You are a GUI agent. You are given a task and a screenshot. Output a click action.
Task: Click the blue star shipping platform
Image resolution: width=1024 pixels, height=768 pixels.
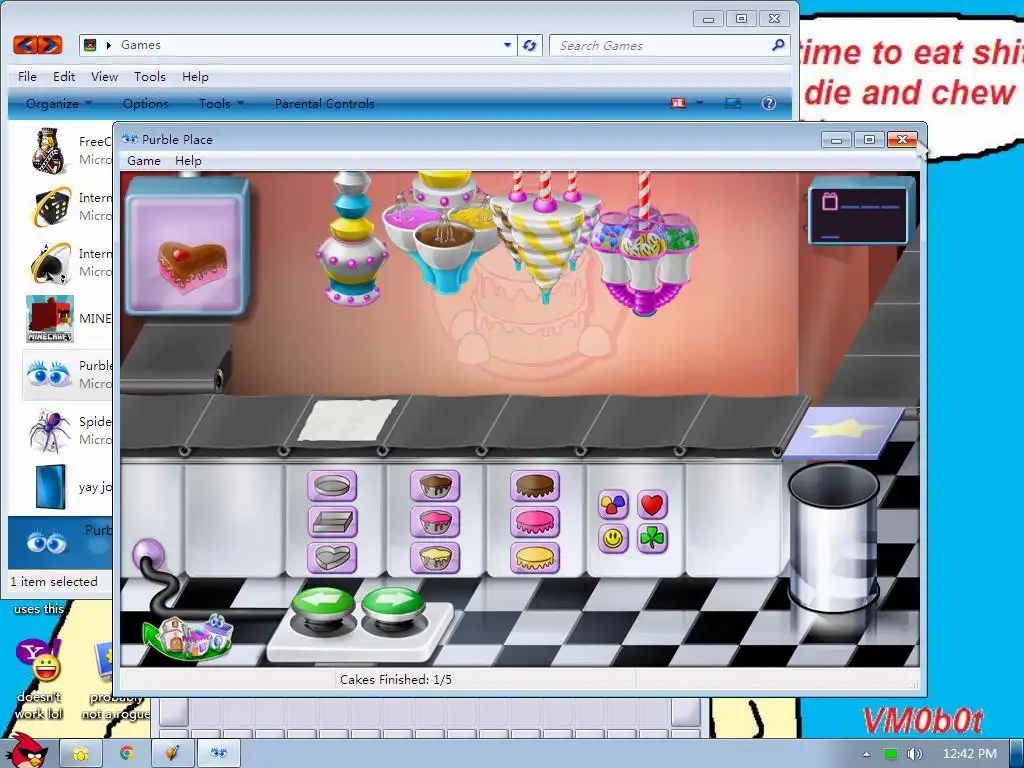point(844,431)
